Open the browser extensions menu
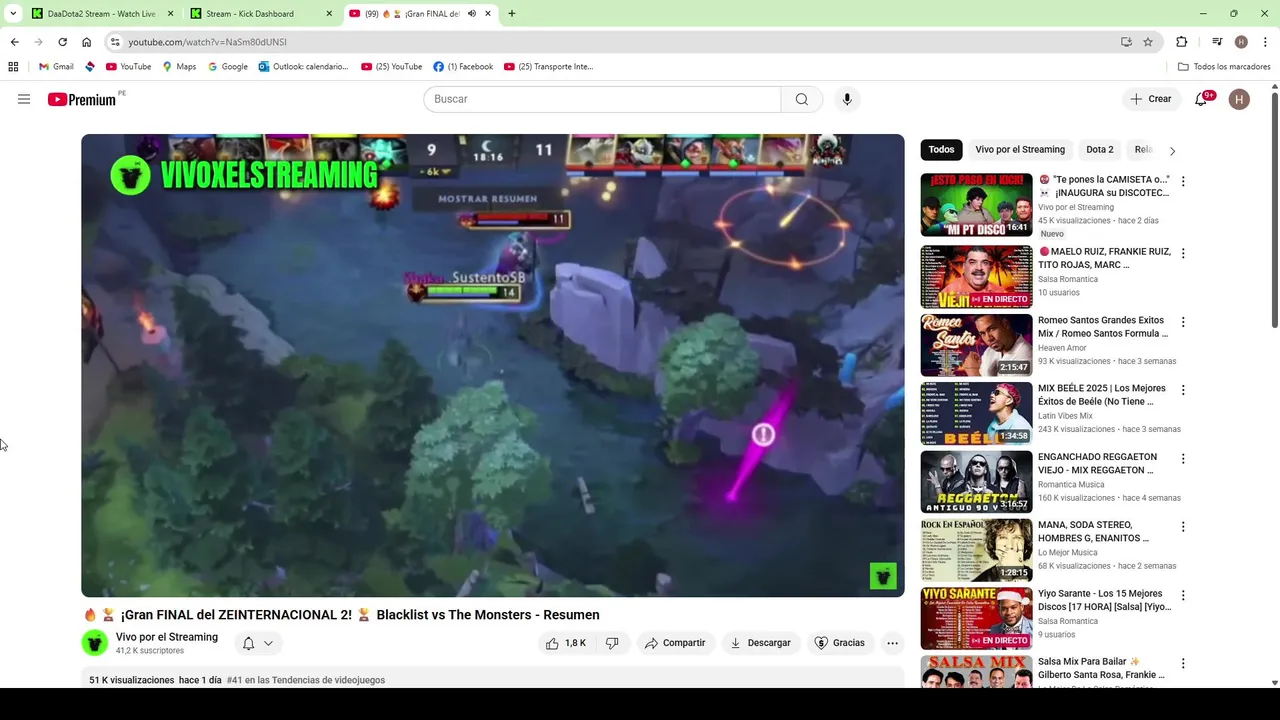 1181,42
